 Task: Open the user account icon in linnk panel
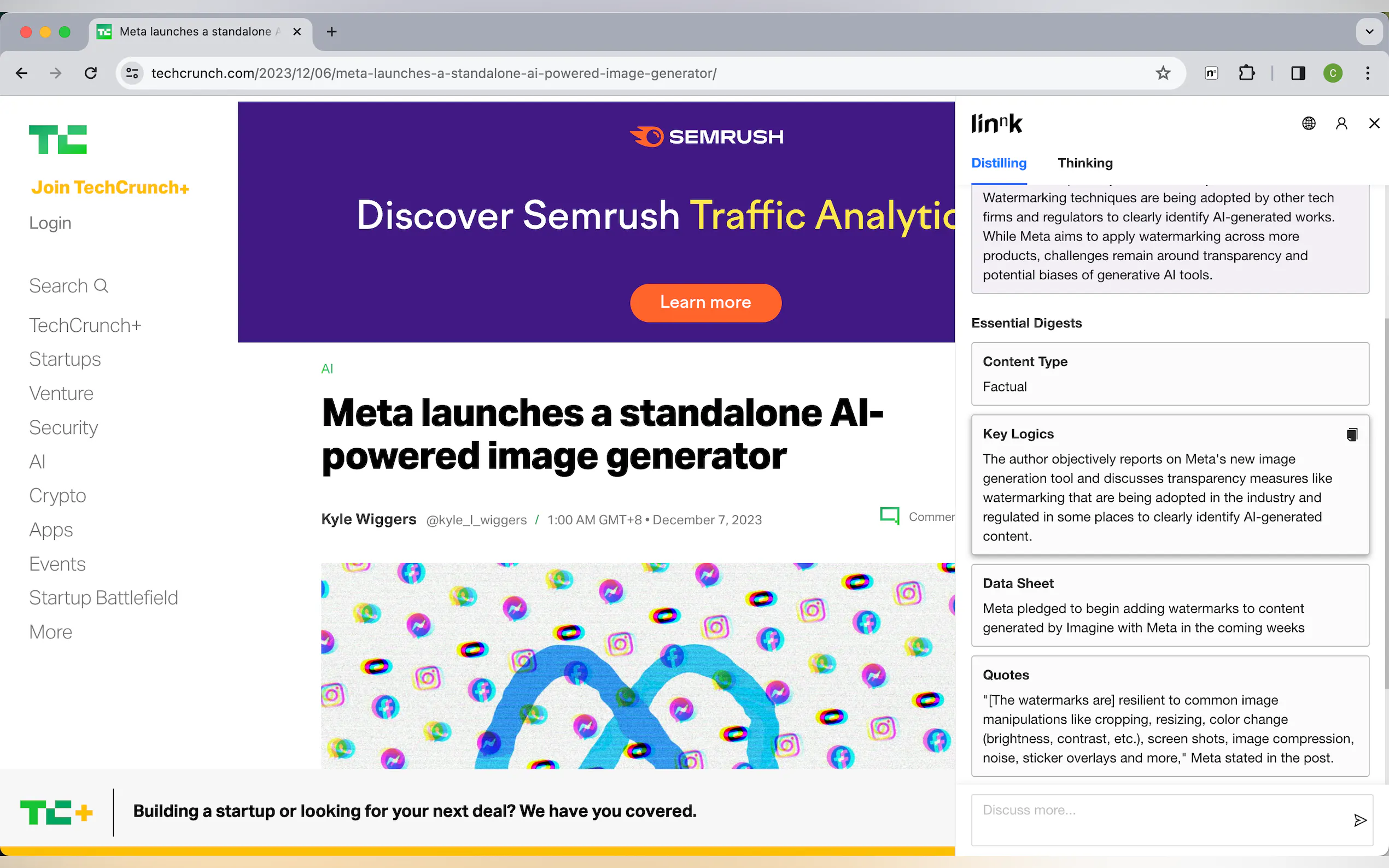[1341, 124]
